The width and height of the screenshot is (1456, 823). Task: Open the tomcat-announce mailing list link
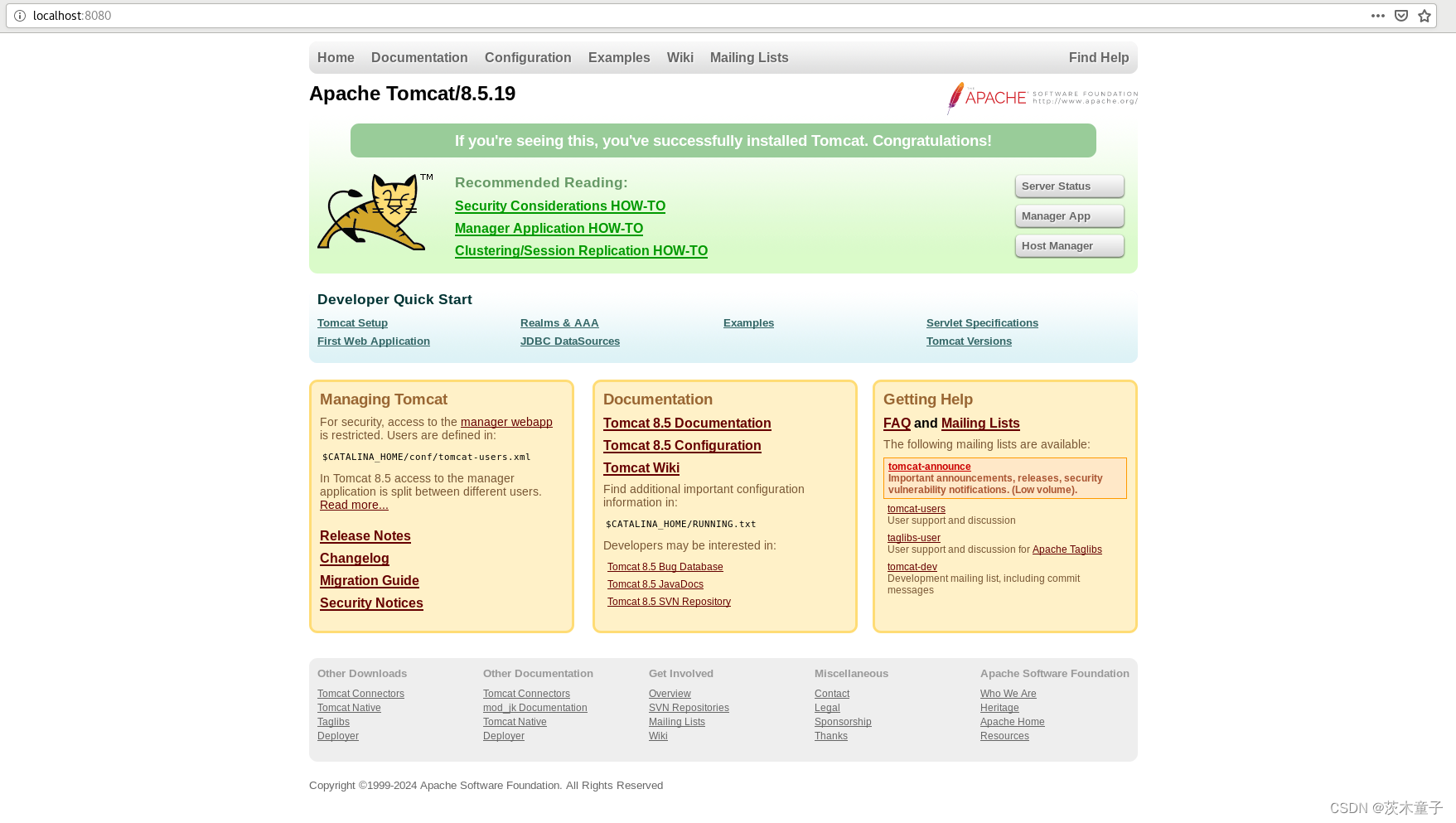click(929, 467)
